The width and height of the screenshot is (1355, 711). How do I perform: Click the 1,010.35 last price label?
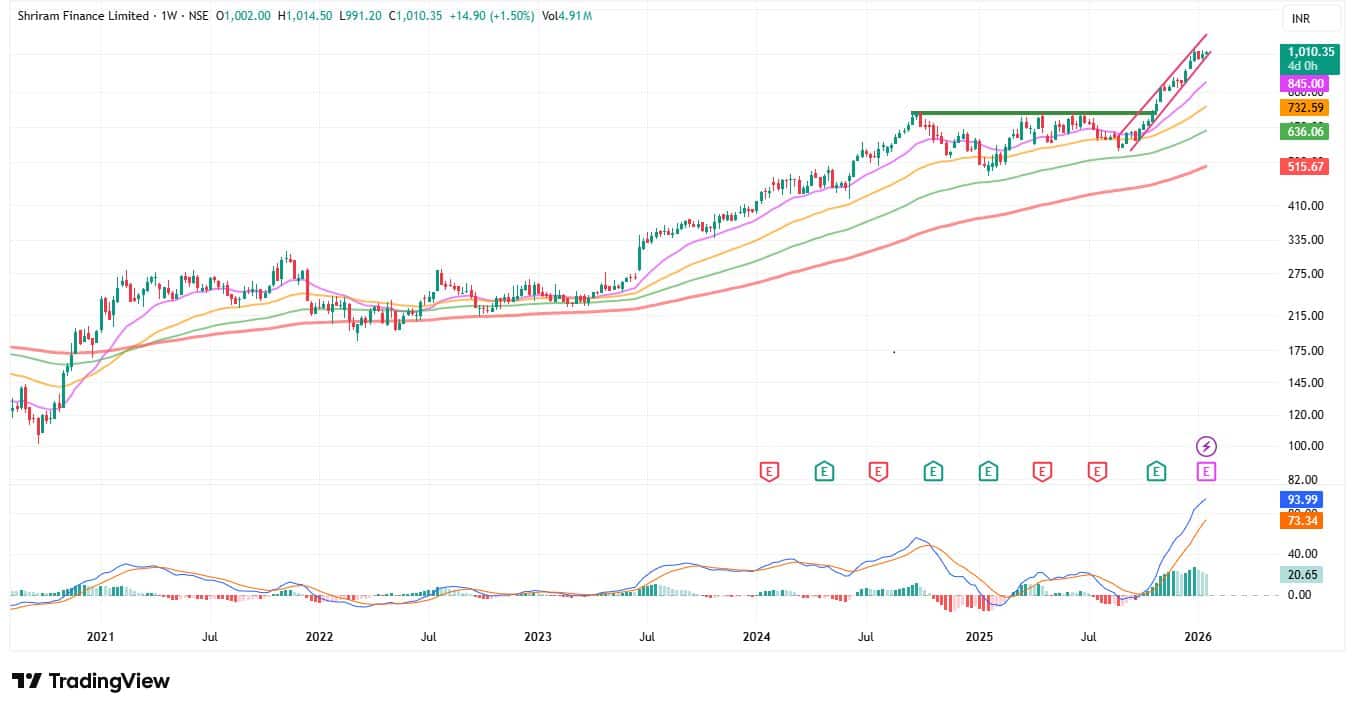click(x=1311, y=52)
